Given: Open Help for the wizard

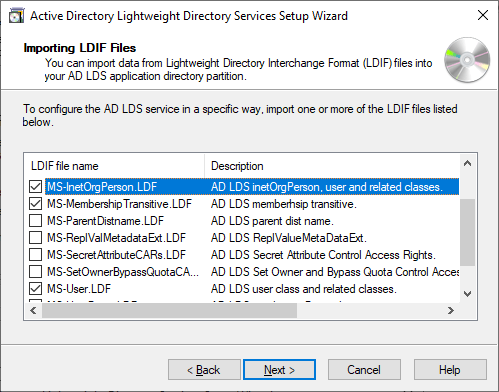Looking at the screenshot, I should (450, 370).
